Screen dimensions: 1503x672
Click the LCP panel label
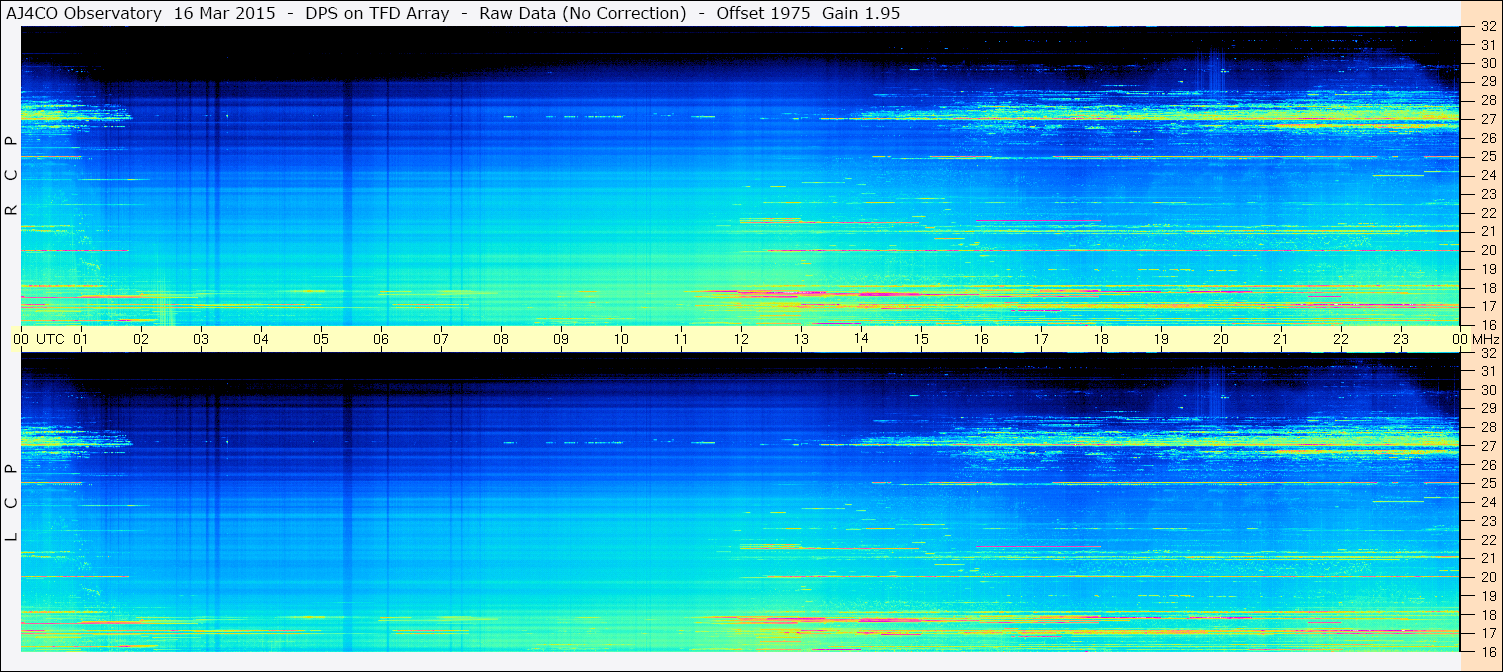(10, 503)
